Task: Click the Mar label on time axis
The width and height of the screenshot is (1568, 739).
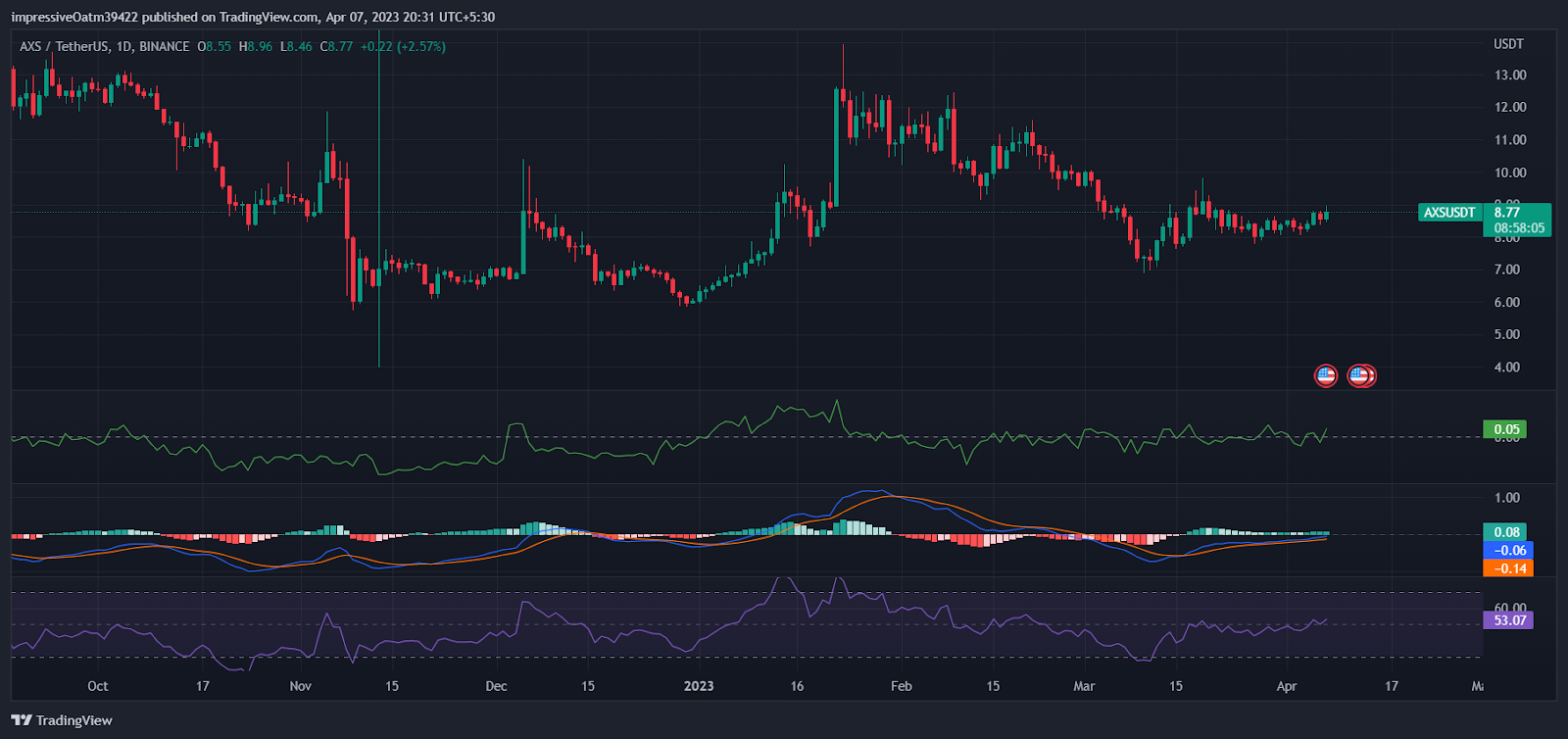Action: [x=1084, y=686]
